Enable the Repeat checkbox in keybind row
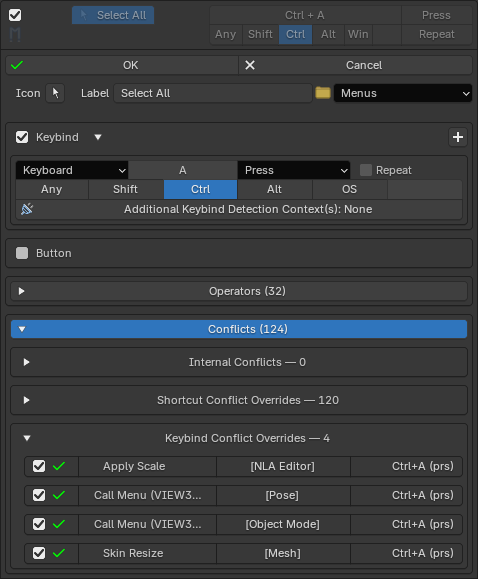The height and width of the screenshot is (579, 478). pyautogui.click(x=366, y=170)
